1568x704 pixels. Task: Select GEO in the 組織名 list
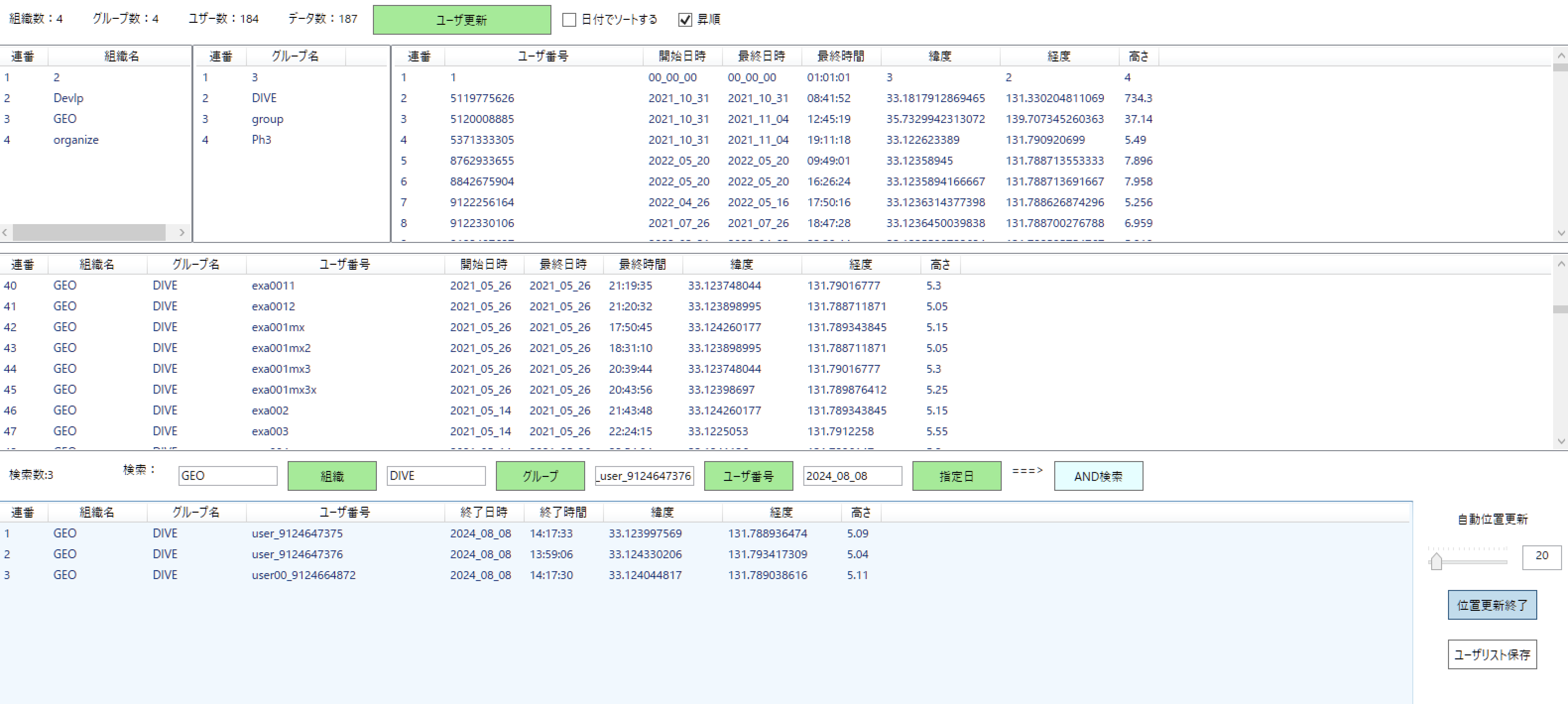96,118
